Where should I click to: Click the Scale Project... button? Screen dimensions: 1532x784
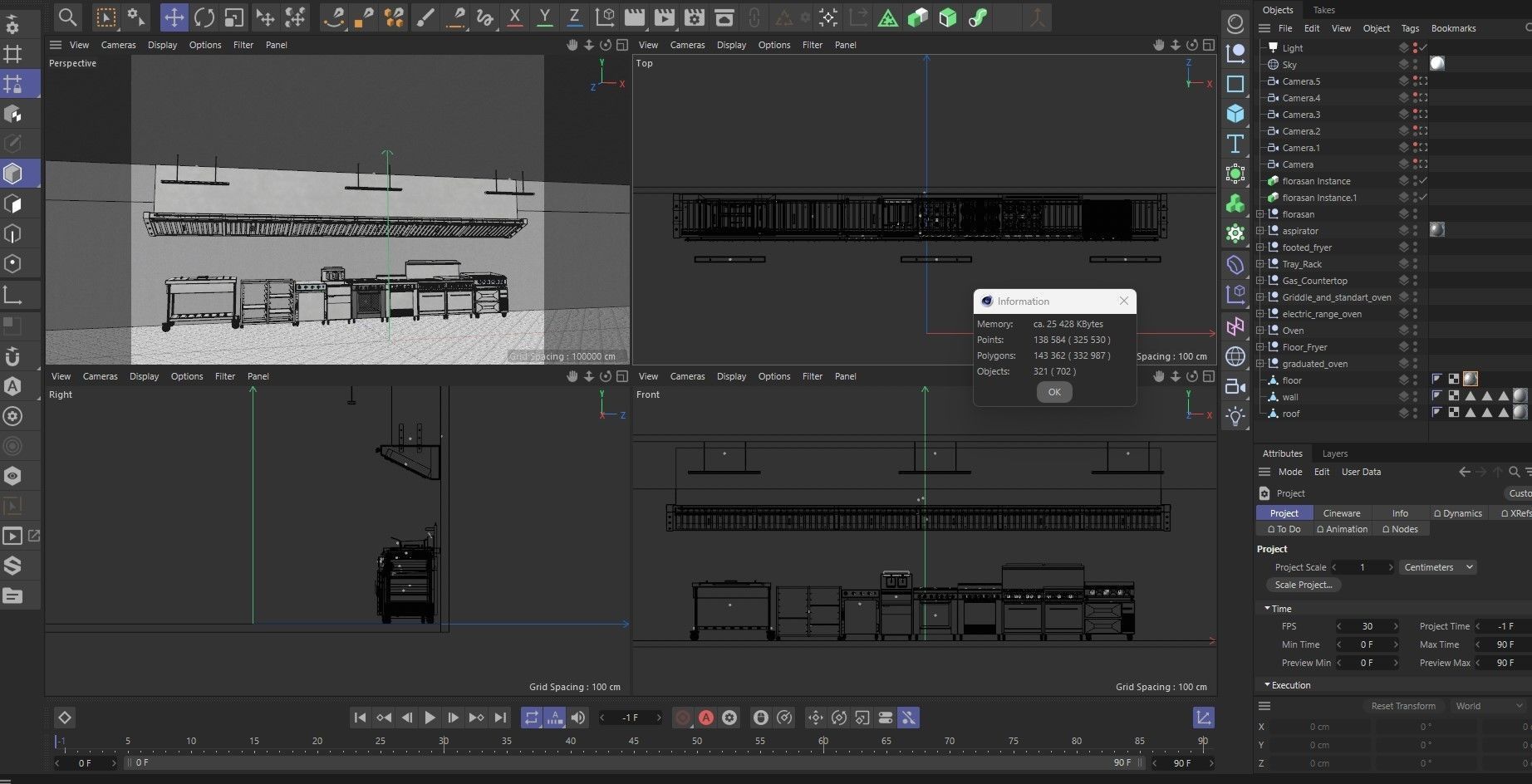[x=1303, y=585]
